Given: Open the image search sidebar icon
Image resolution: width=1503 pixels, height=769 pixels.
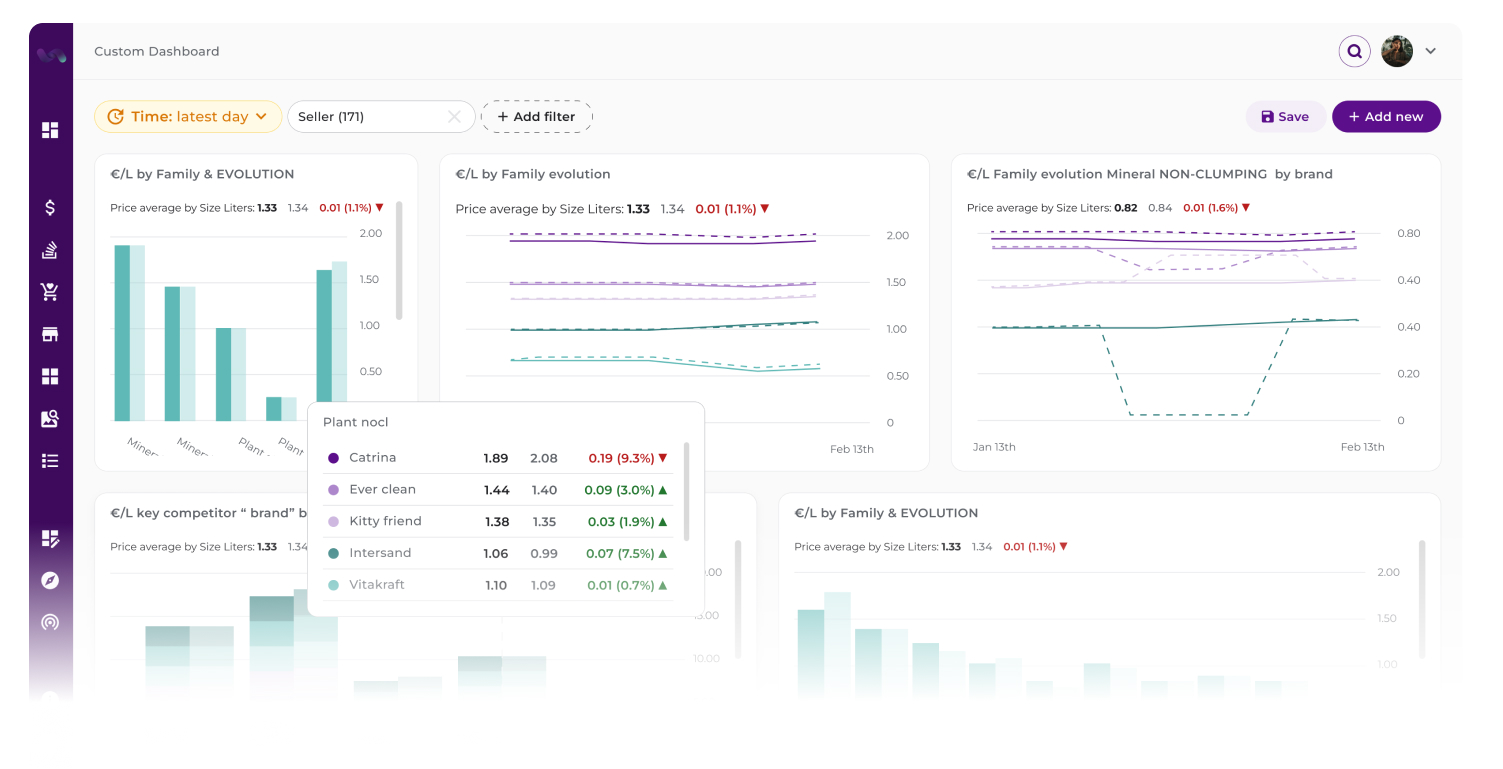Looking at the screenshot, I should pos(50,419).
